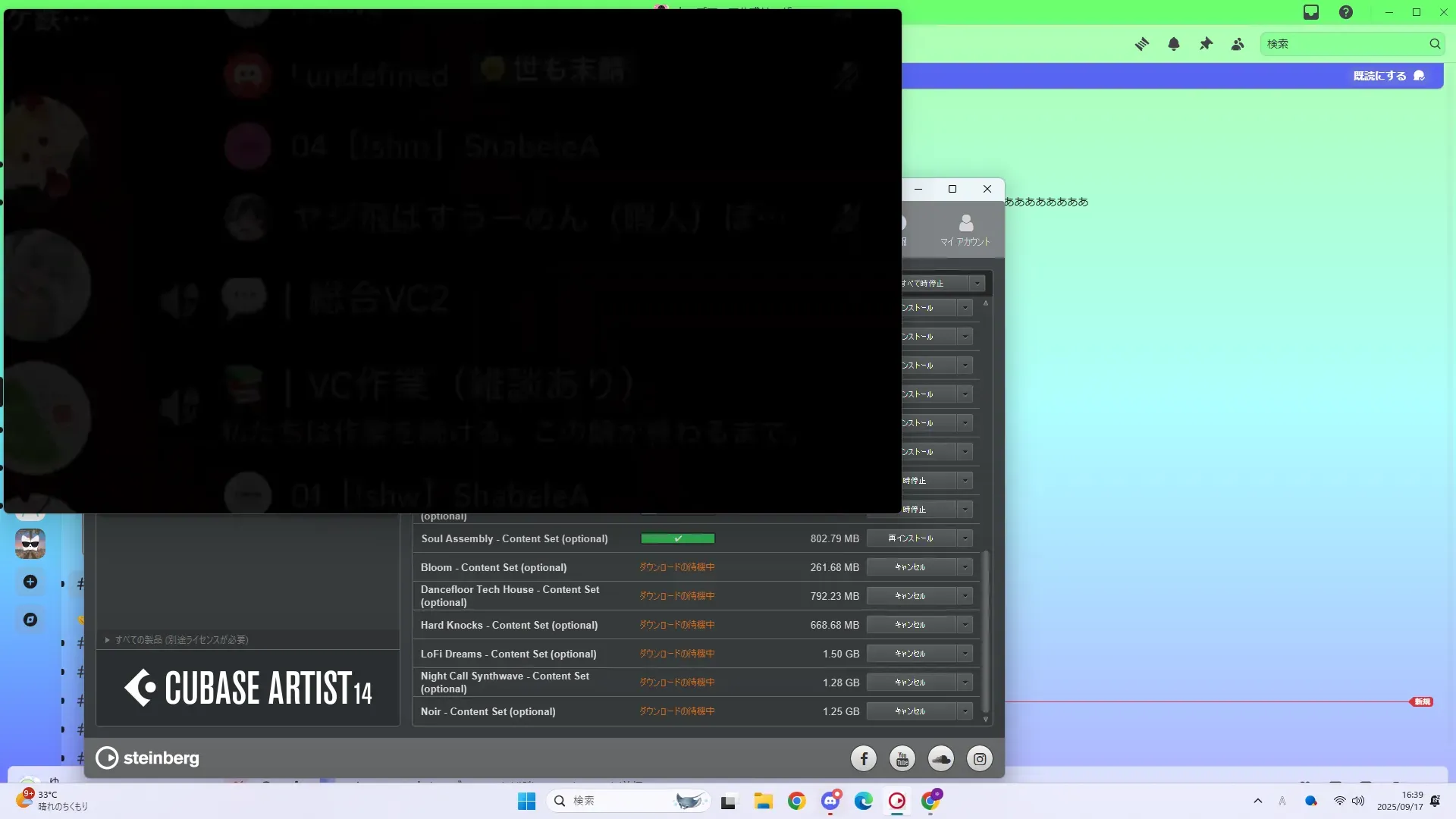Open dropdown next to Soul Assembly reinstall
This screenshot has height=819, width=1456.
tap(965, 538)
